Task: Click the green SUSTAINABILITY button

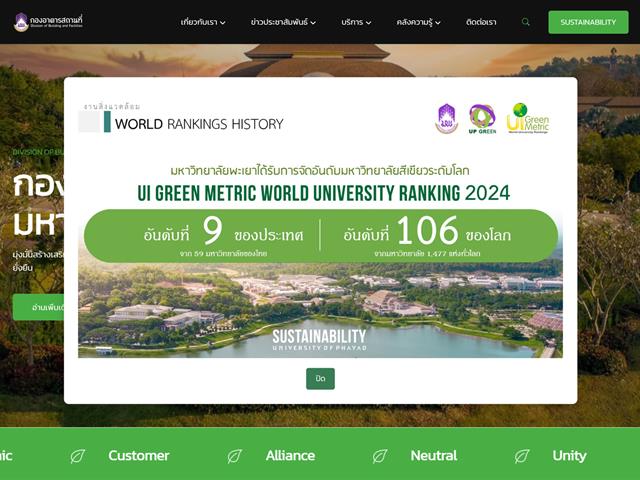Action: pyautogui.click(x=588, y=22)
